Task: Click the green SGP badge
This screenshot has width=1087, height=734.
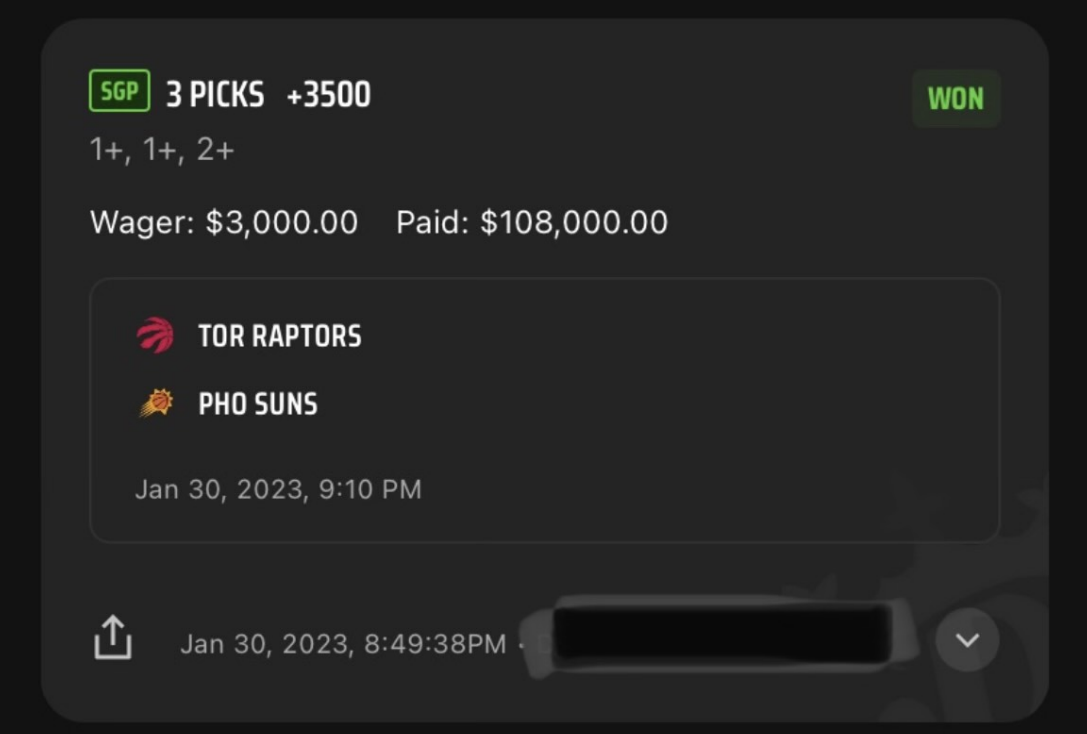Action: point(119,92)
